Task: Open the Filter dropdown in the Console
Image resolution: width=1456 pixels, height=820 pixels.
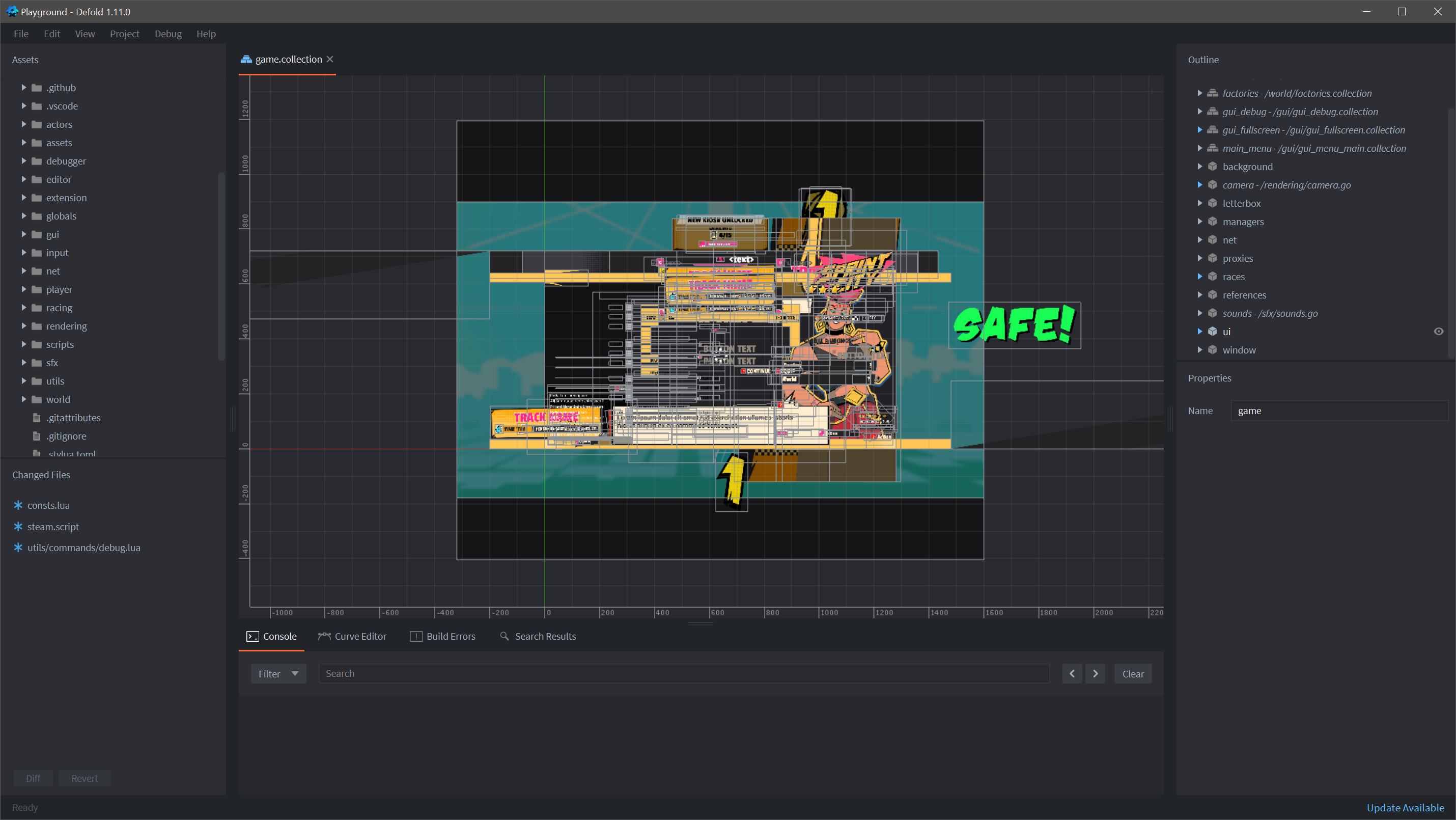Action: (x=277, y=673)
